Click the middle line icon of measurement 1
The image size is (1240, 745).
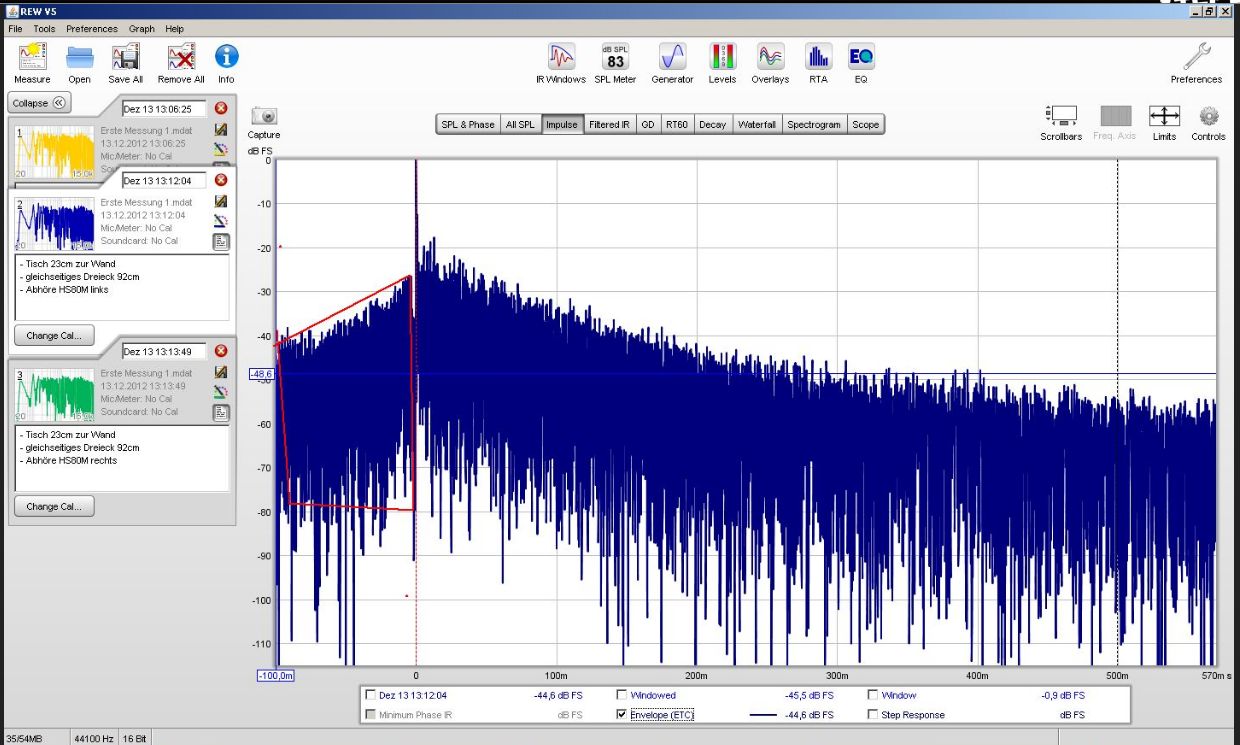[x=221, y=149]
